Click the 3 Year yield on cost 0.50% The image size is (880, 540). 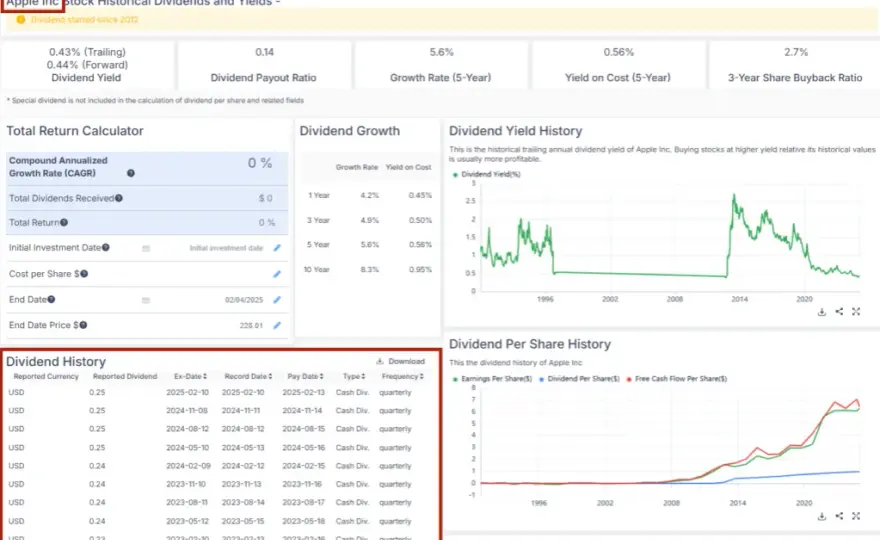tap(420, 221)
